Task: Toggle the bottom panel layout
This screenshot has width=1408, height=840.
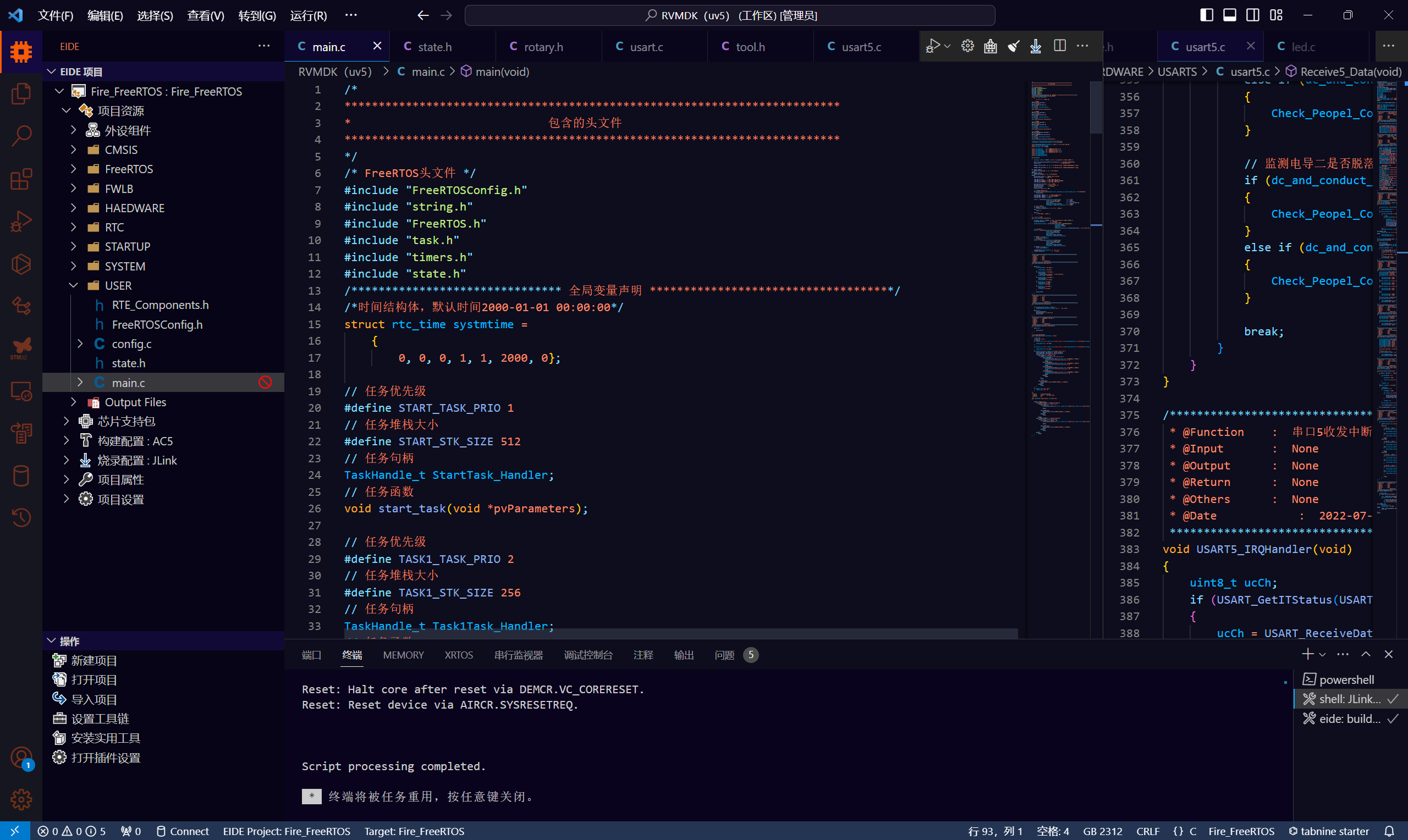Action: (1230, 15)
